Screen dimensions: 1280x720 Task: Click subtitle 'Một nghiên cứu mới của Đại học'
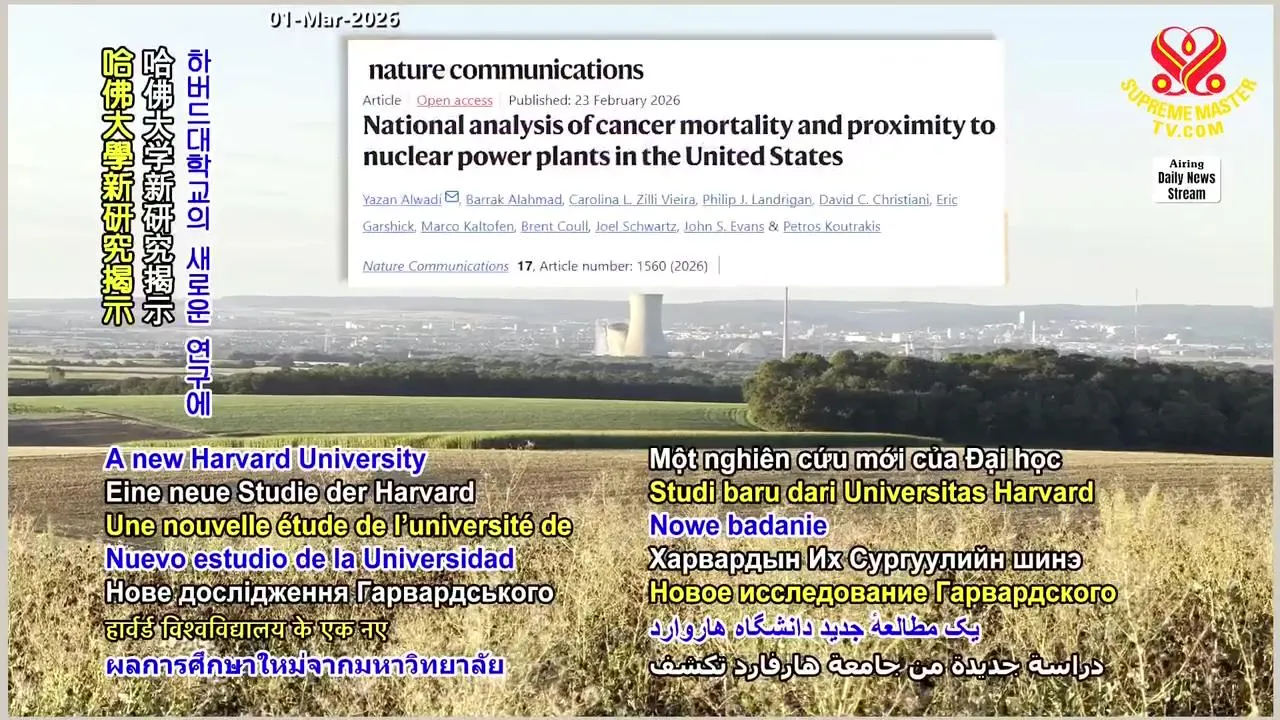pos(855,460)
